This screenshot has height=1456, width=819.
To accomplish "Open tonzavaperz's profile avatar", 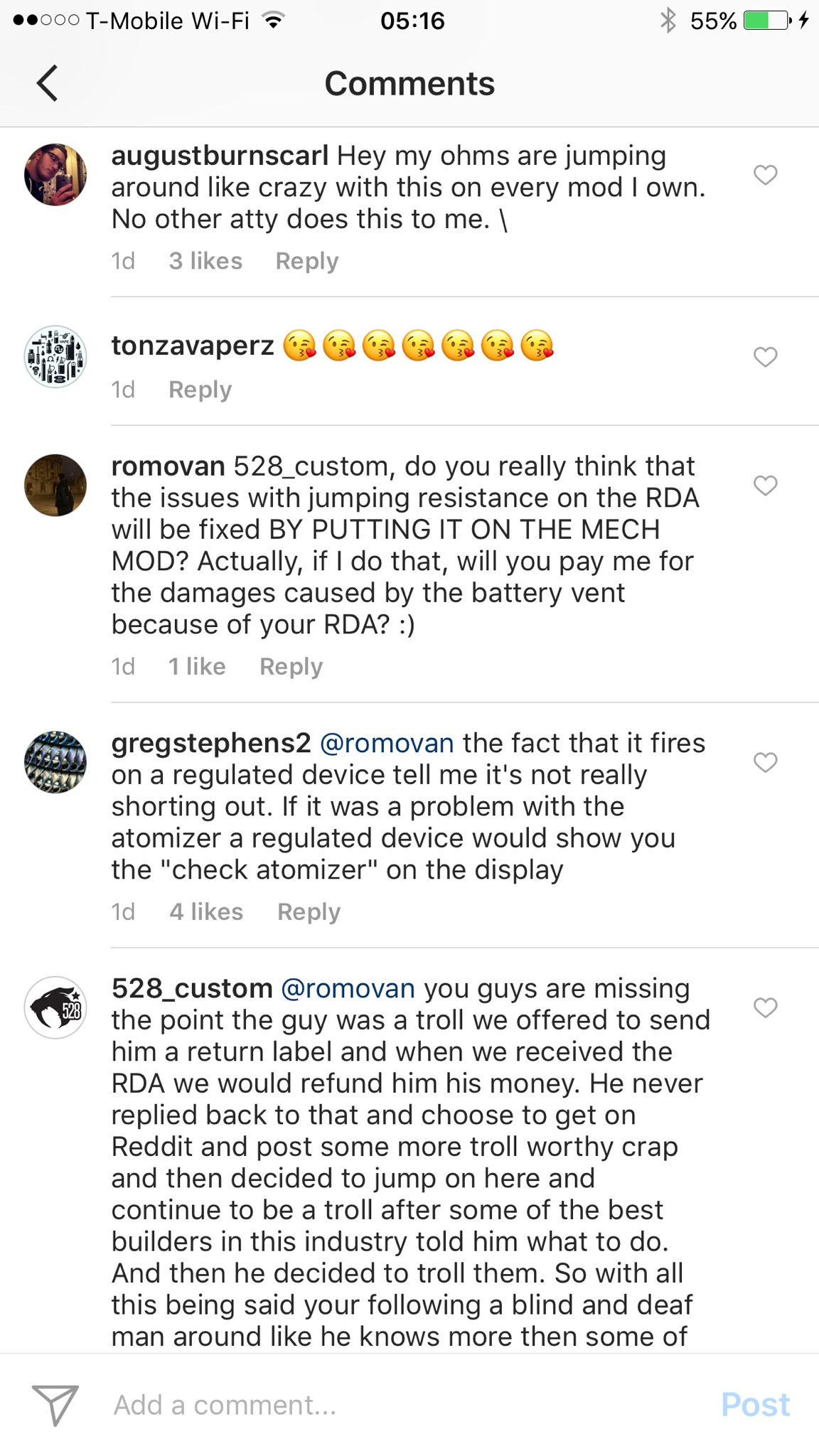I will click(55, 356).
